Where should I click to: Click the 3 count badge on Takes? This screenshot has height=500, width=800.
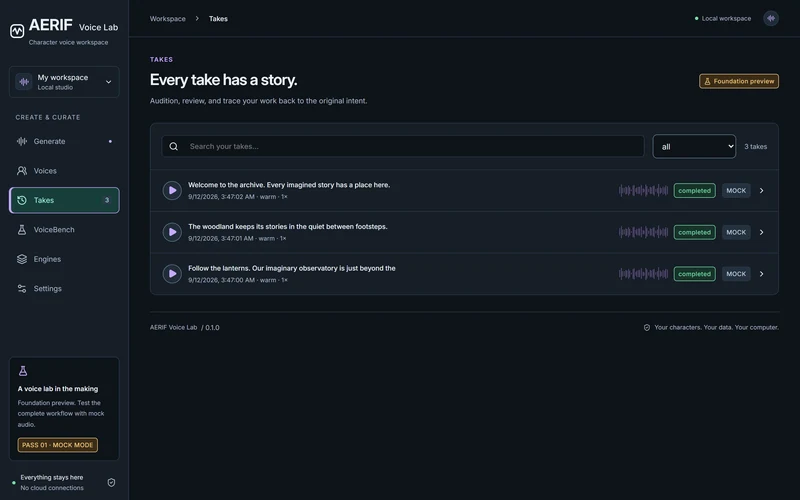pyautogui.click(x=107, y=200)
